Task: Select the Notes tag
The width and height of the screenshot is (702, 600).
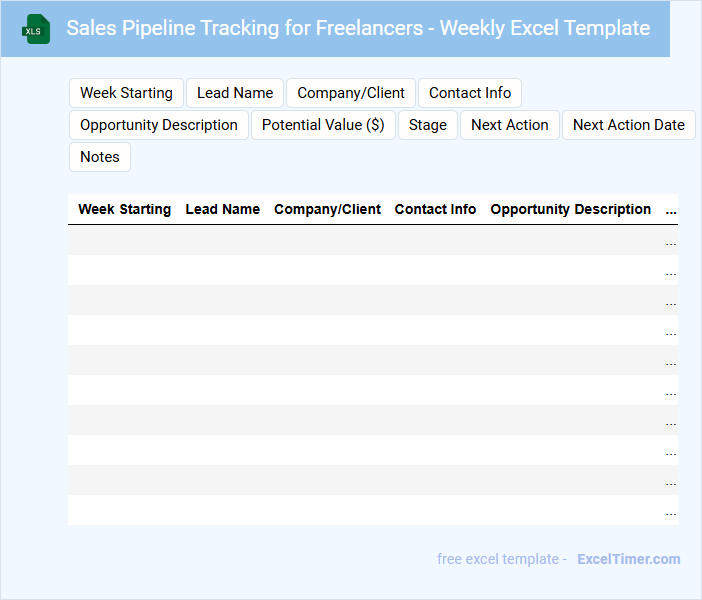Action: point(100,157)
